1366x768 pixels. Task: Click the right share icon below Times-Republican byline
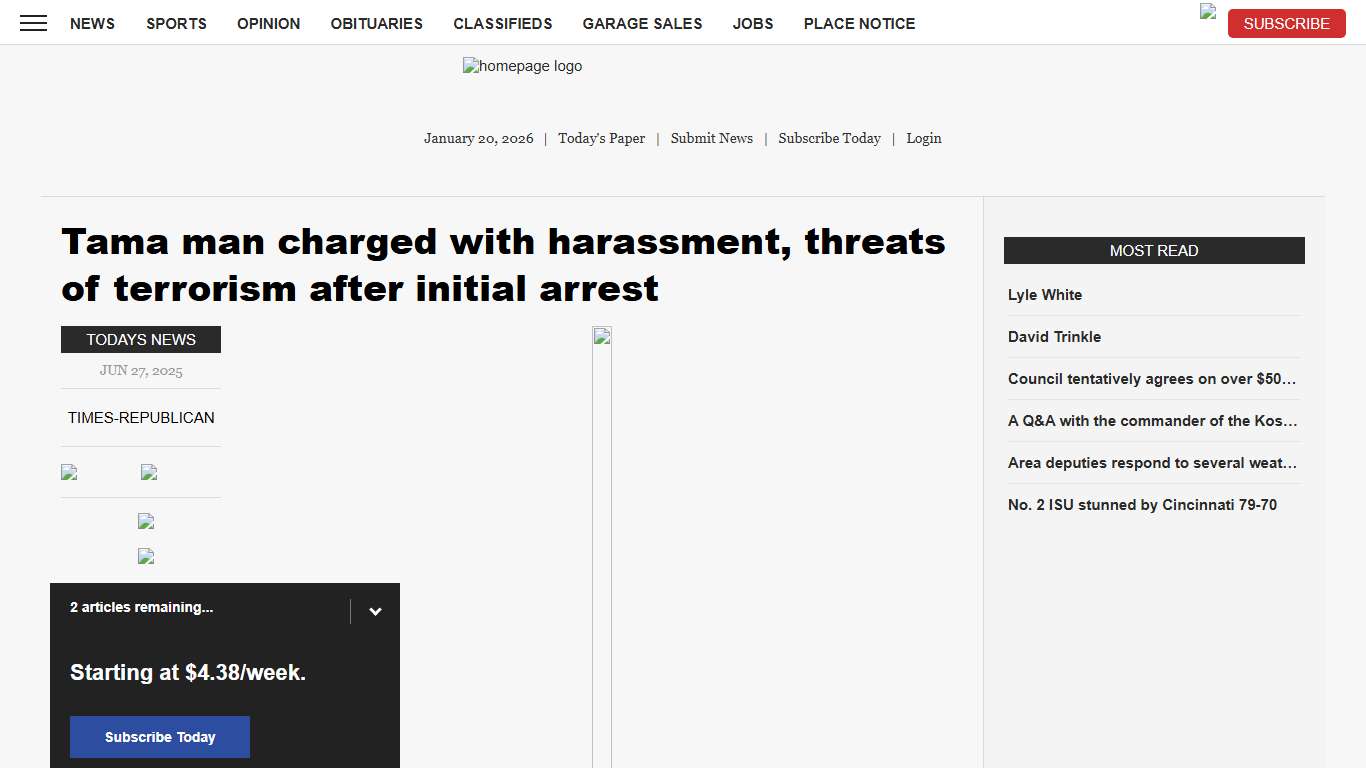pos(149,472)
